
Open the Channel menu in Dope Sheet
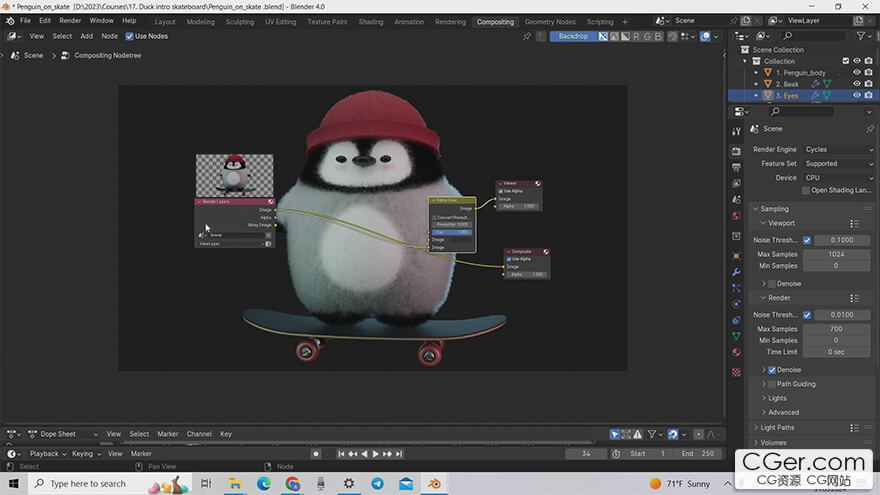click(x=199, y=434)
